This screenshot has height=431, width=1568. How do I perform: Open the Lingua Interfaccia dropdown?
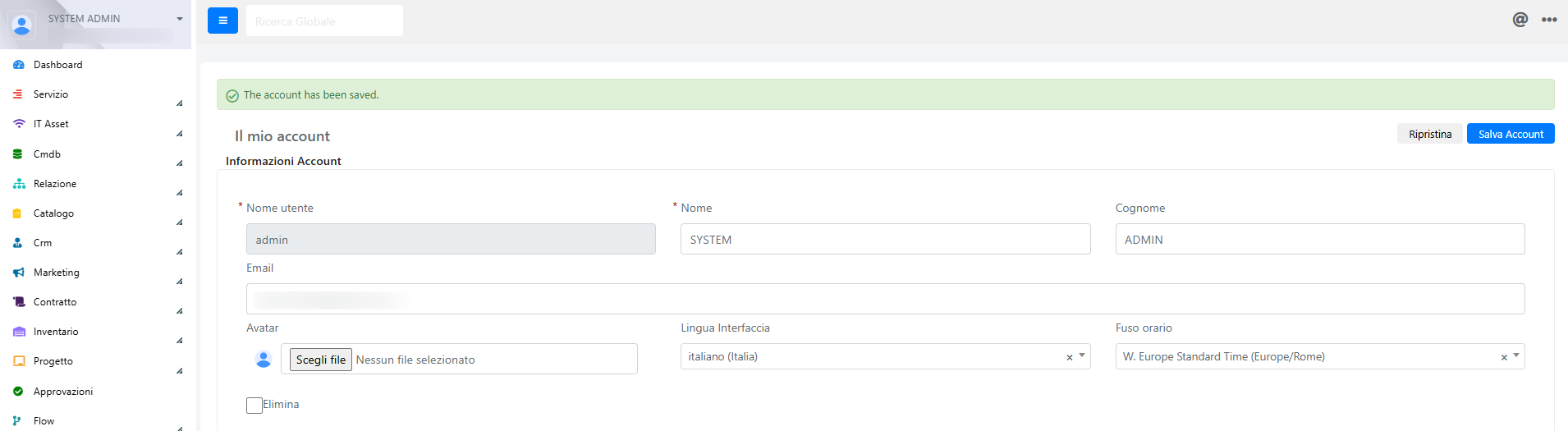(x=885, y=356)
